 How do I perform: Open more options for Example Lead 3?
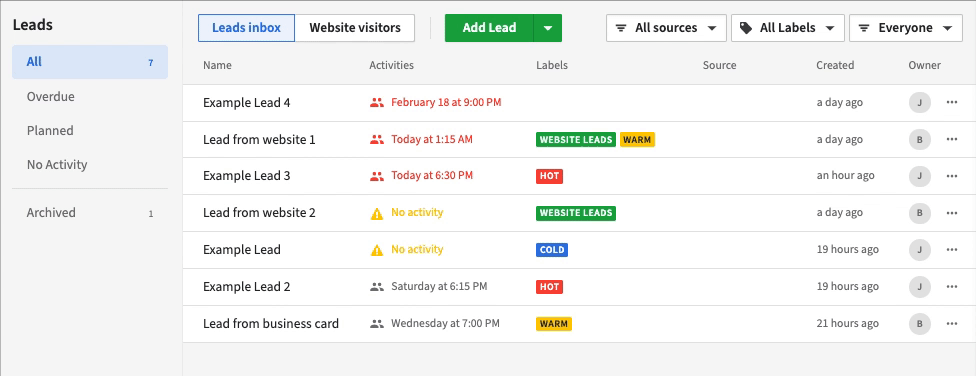pyautogui.click(x=951, y=176)
